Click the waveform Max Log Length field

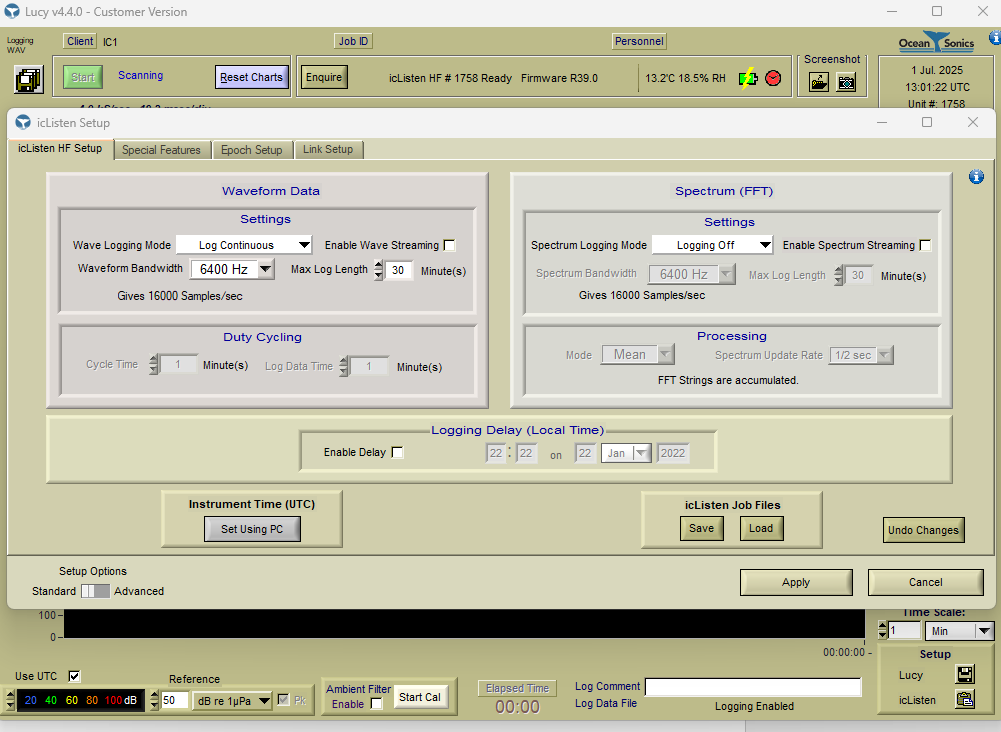pos(399,270)
